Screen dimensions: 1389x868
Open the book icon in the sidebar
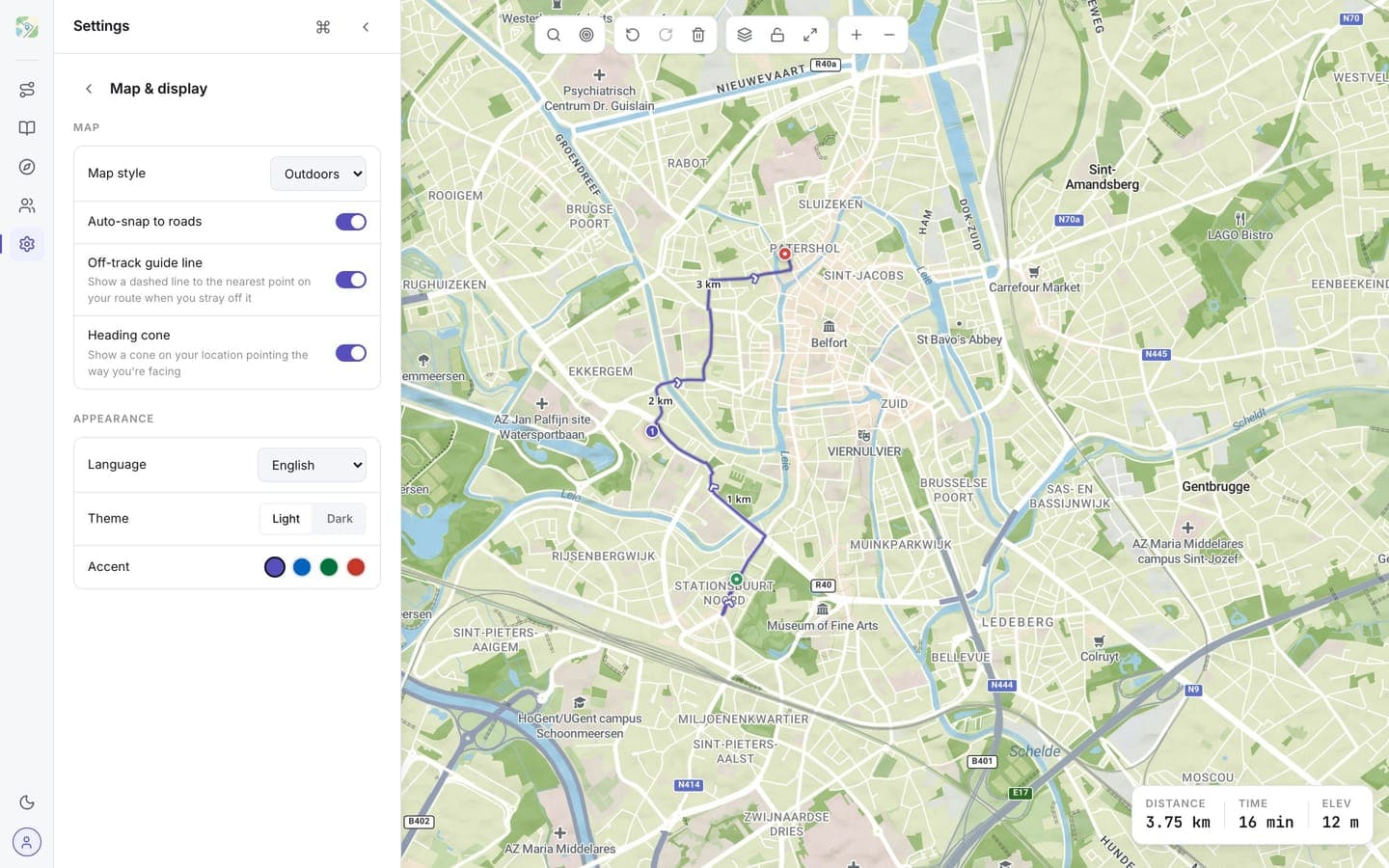[27, 128]
